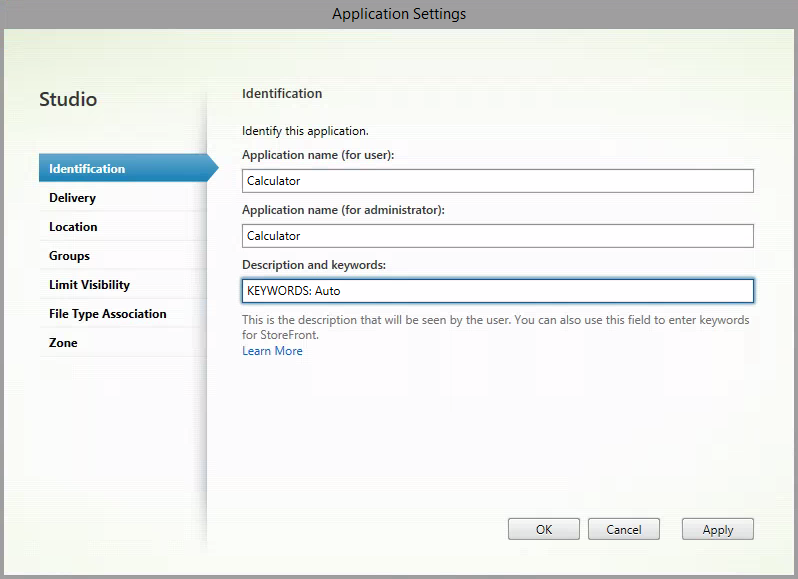Open the Zone settings page
The height and width of the screenshot is (579, 798).
click(63, 343)
